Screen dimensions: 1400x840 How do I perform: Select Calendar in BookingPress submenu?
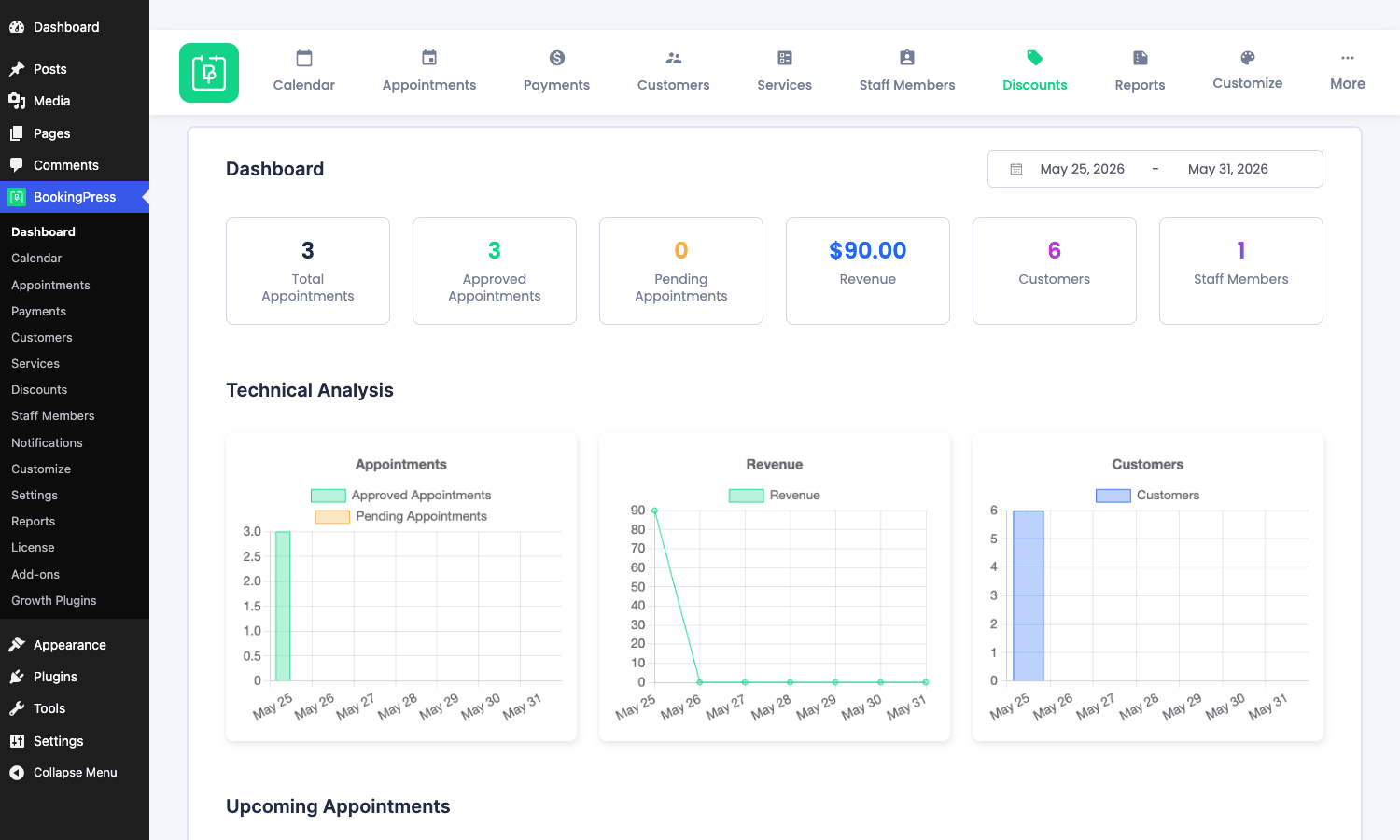(36, 258)
